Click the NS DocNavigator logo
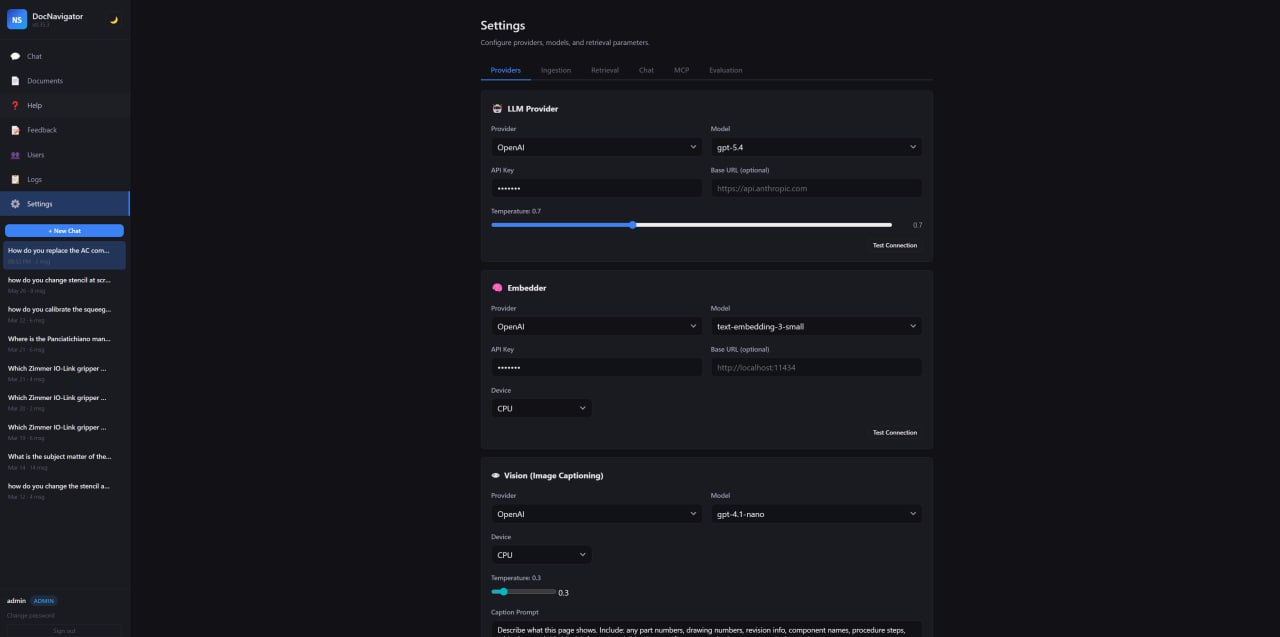 (17, 19)
